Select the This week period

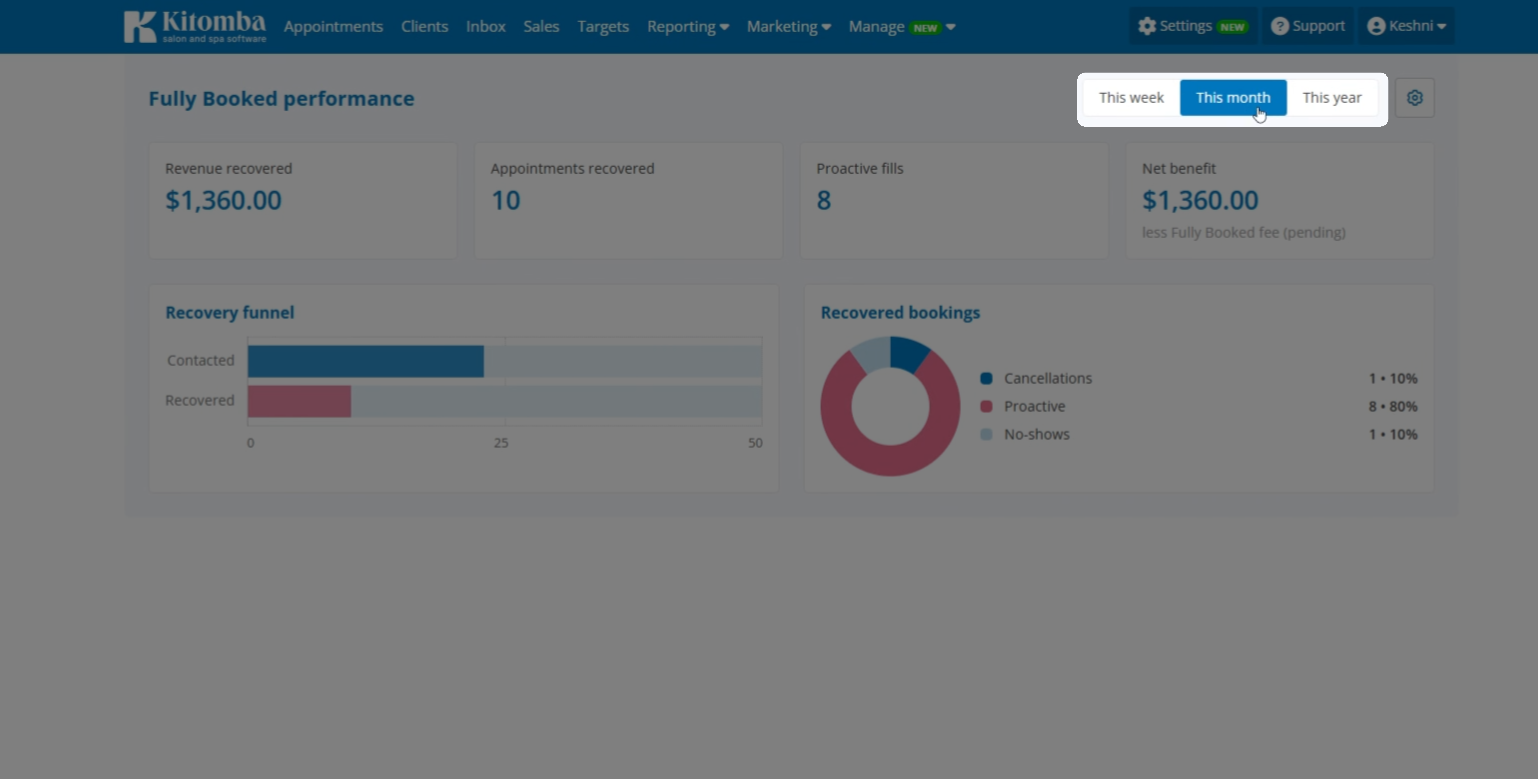point(1131,98)
